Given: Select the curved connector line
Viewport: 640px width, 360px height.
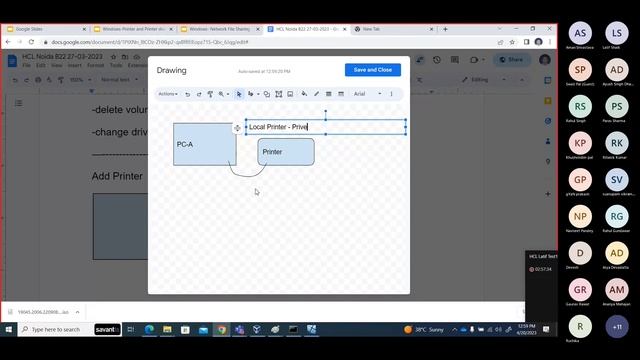Looking at the screenshot, I should (x=247, y=176).
